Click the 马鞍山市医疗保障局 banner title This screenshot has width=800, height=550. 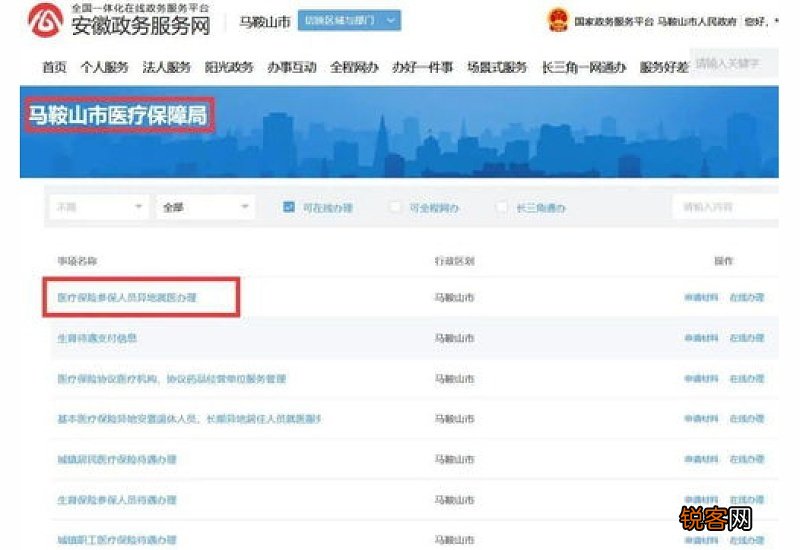(x=118, y=115)
